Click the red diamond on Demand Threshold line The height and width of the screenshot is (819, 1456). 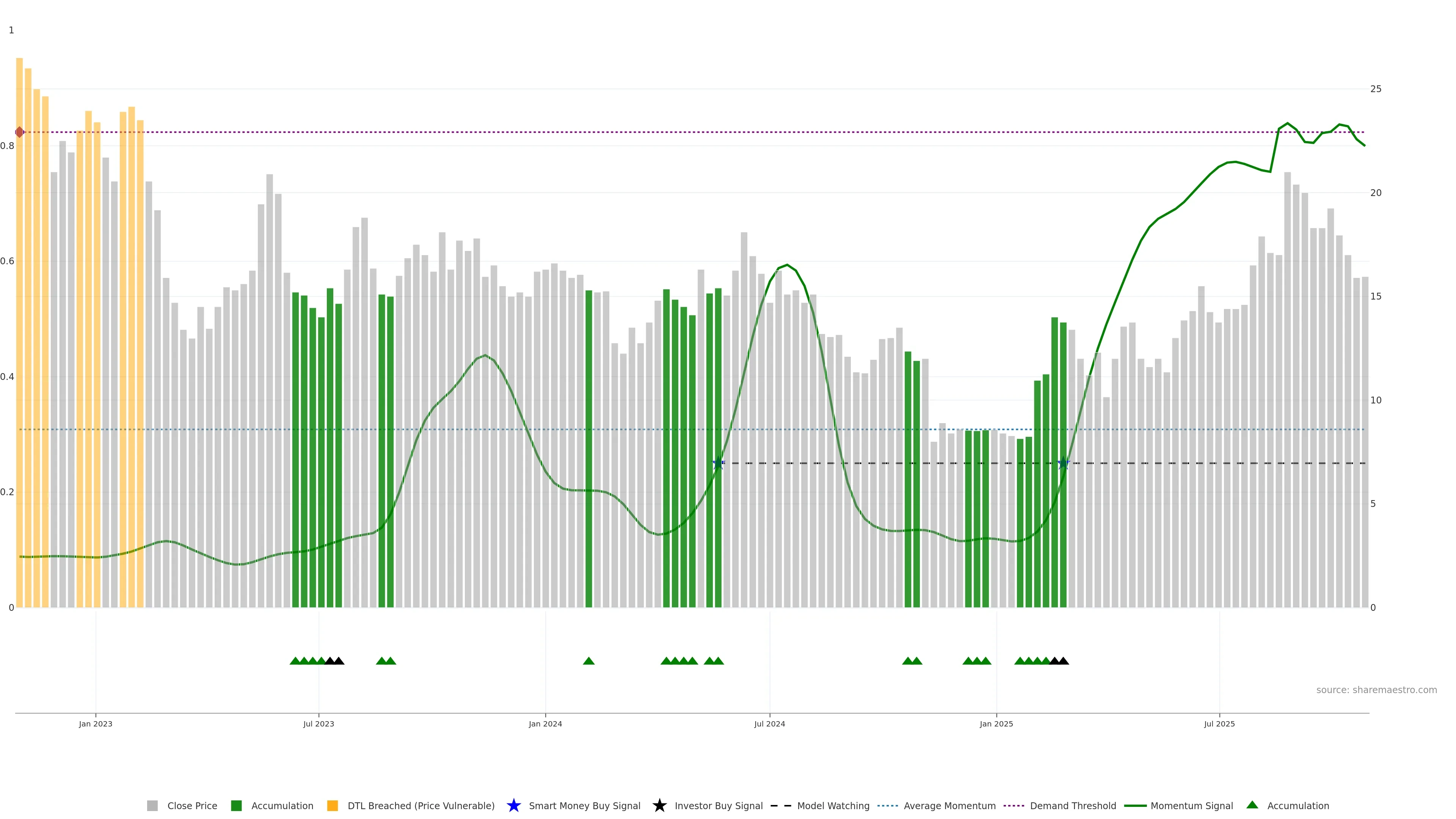pos(20,132)
